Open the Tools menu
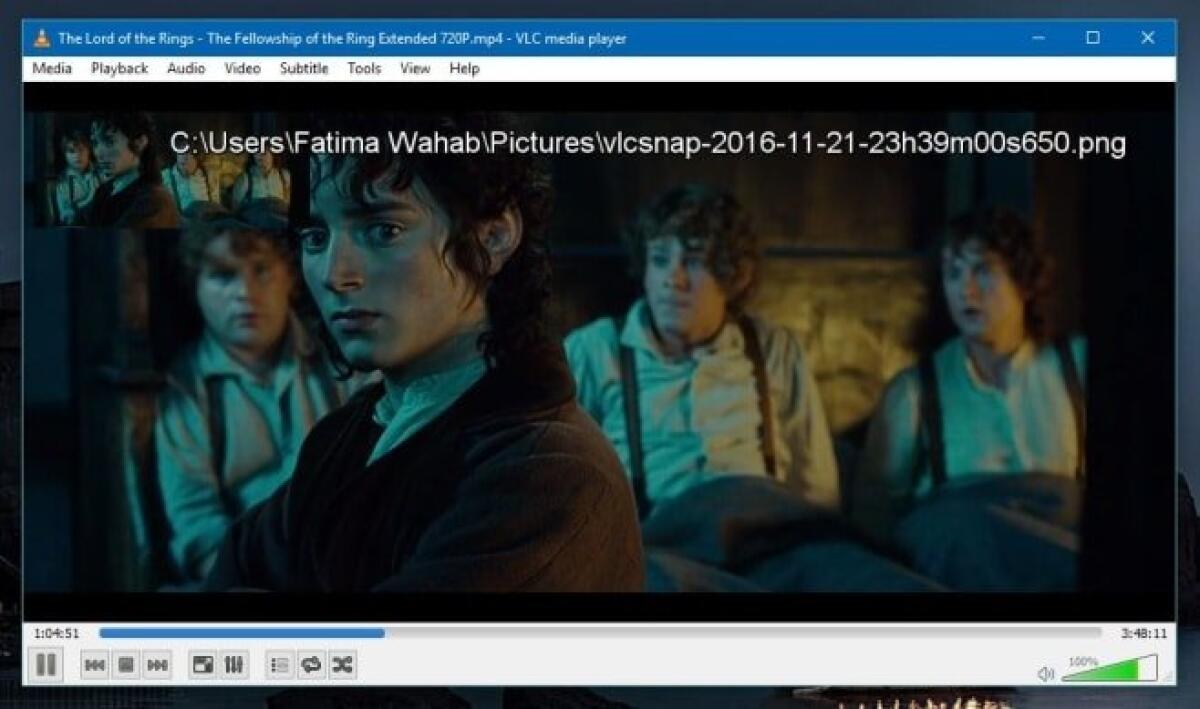 click(x=363, y=68)
